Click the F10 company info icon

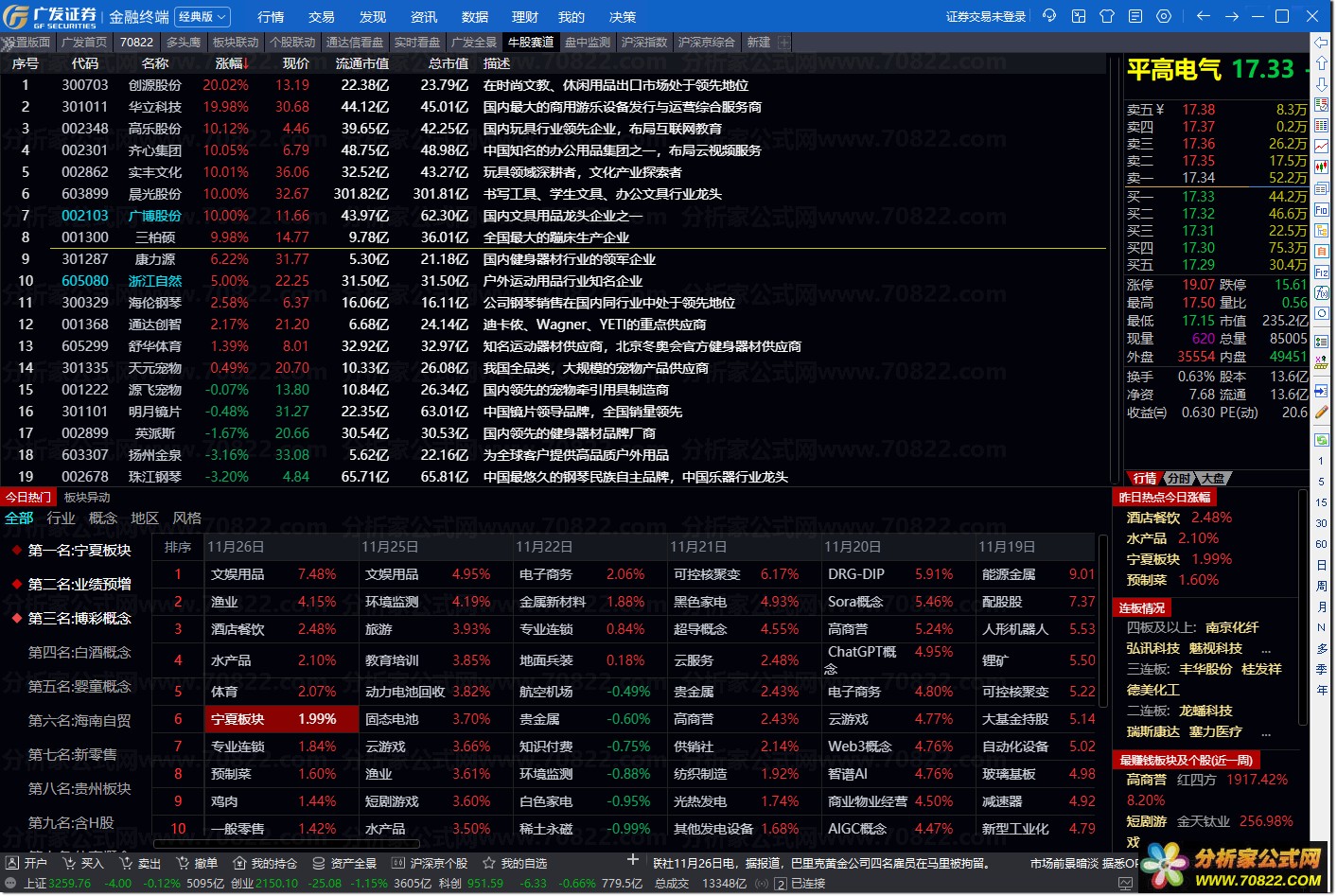click(x=1322, y=209)
